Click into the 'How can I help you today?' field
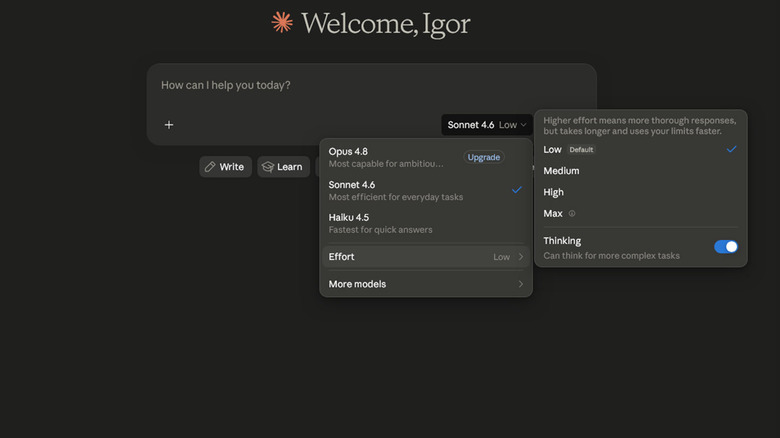Image resolution: width=780 pixels, height=438 pixels. point(372,86)
